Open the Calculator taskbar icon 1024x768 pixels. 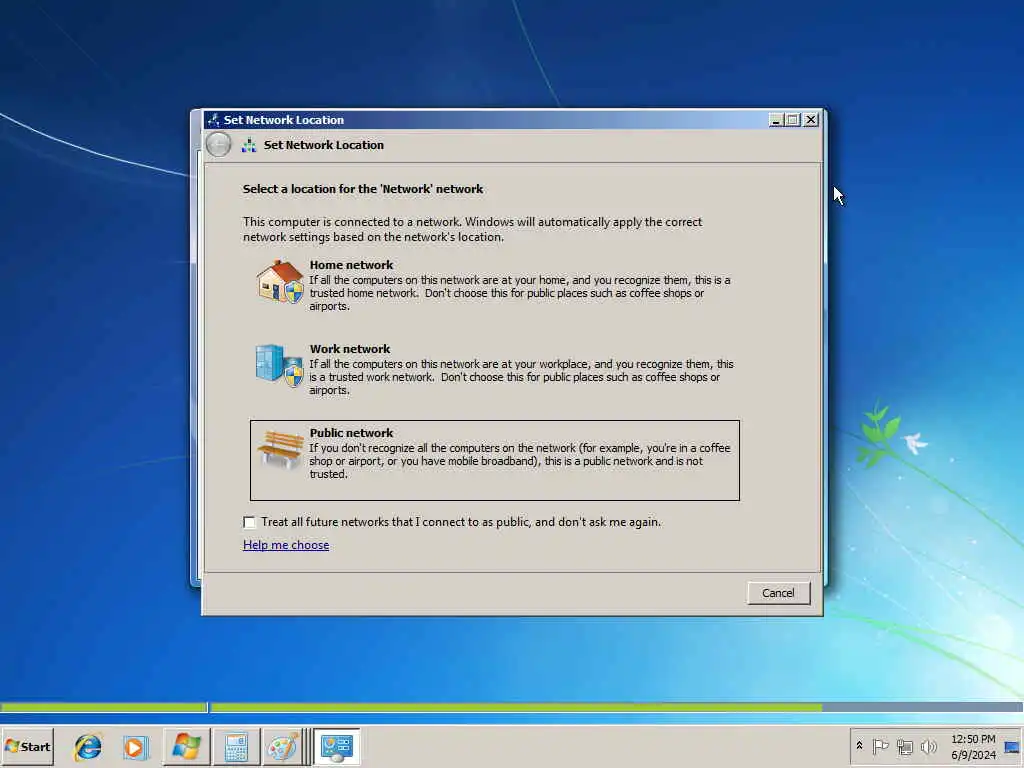[236, 746]
